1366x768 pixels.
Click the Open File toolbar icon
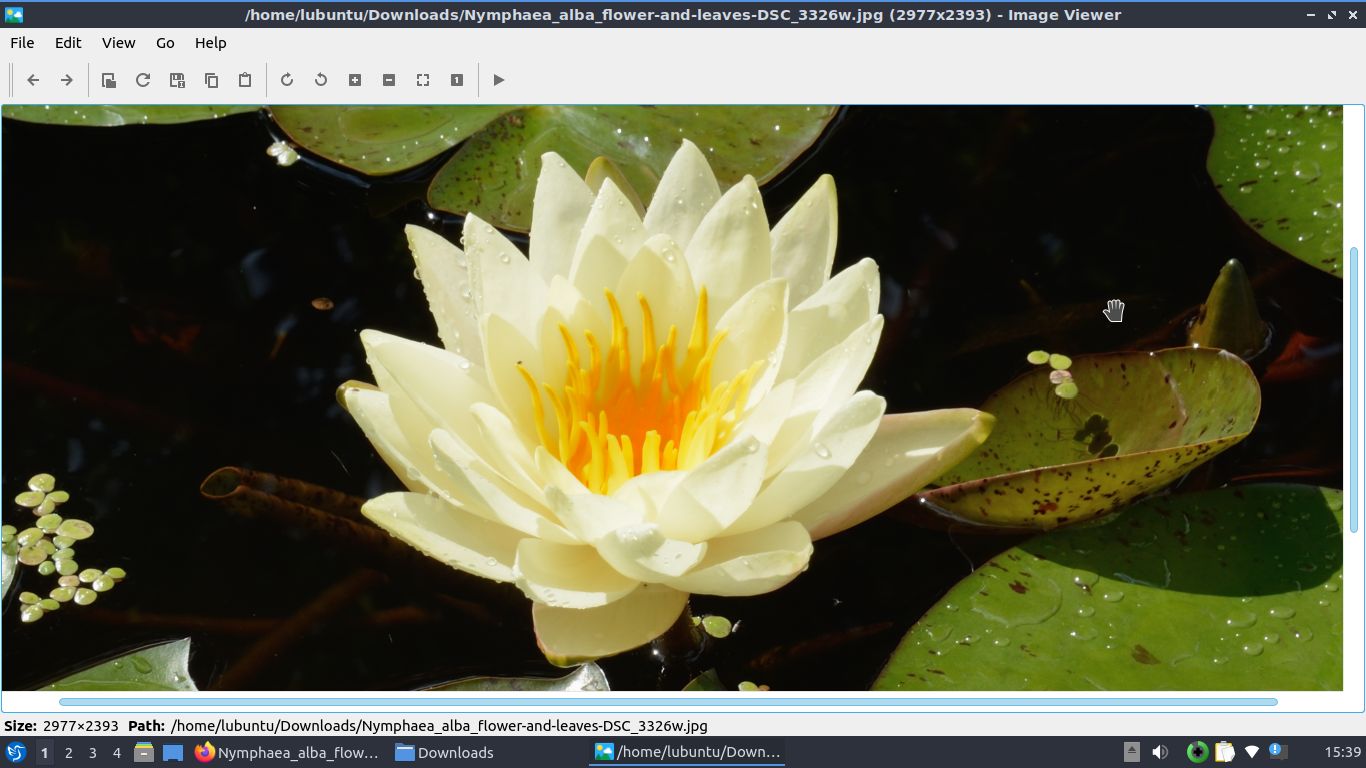tap(109, 80)
